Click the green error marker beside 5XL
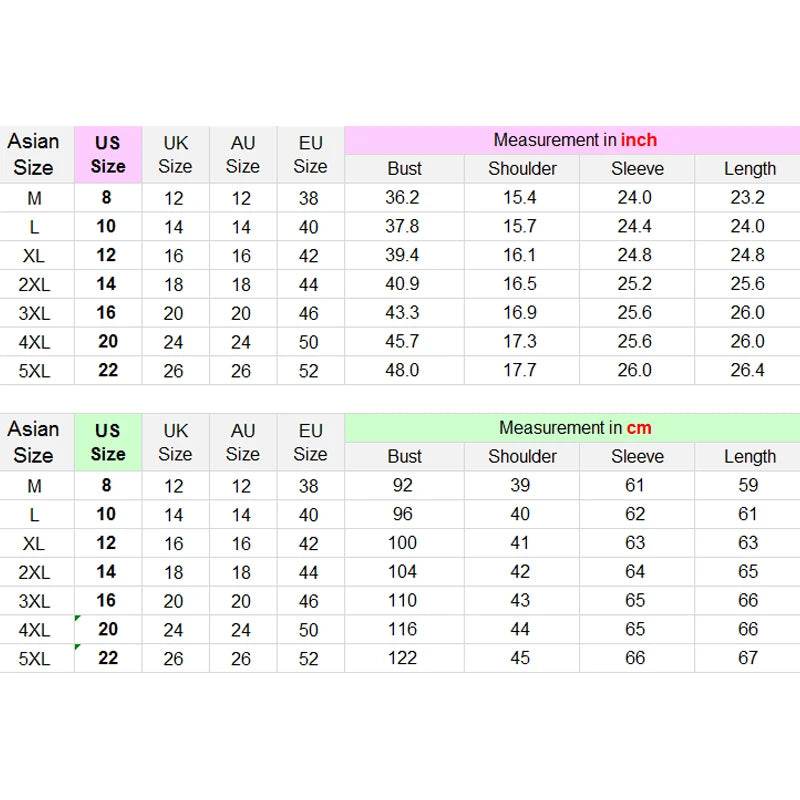Viewport: 800px width, 800px height. pos(78,647)
